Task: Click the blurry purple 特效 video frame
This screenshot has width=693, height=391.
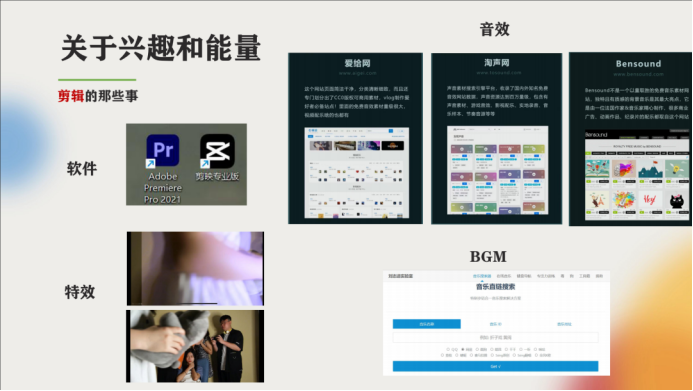Action: point(195,269)
